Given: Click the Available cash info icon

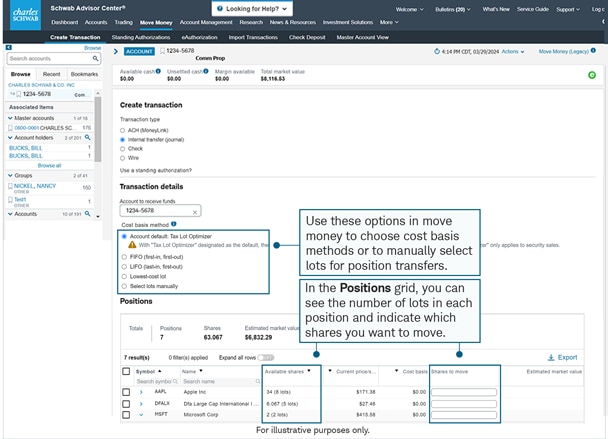Looking at the screenshot, I should tap(158, 71).
